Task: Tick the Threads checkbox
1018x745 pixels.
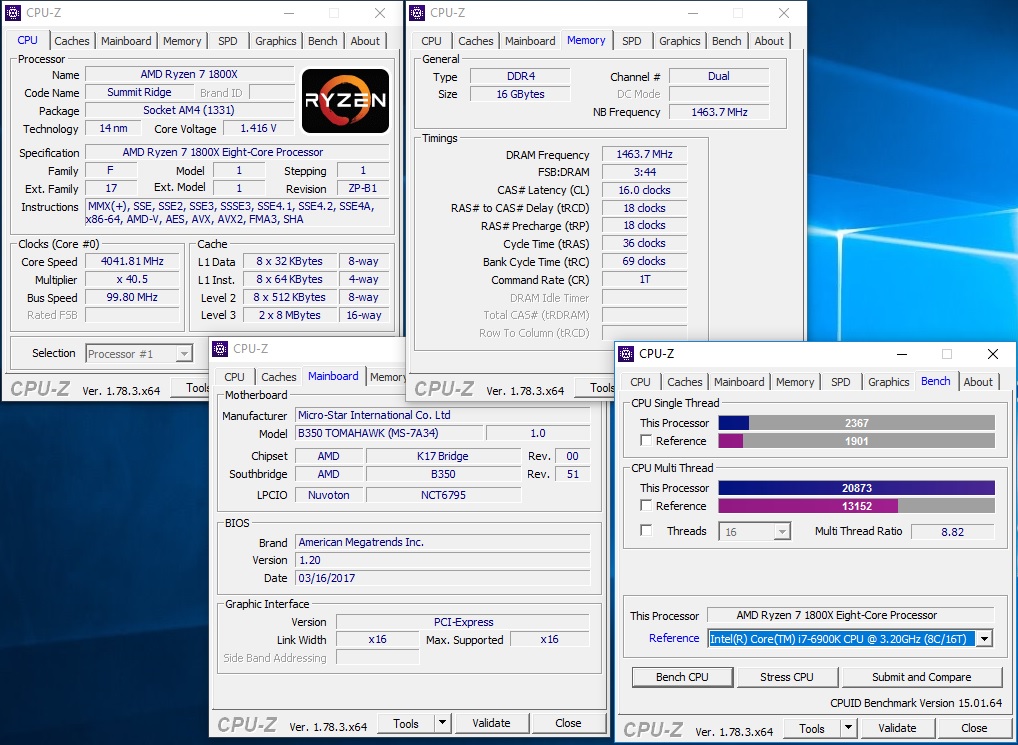Action: 646,530
